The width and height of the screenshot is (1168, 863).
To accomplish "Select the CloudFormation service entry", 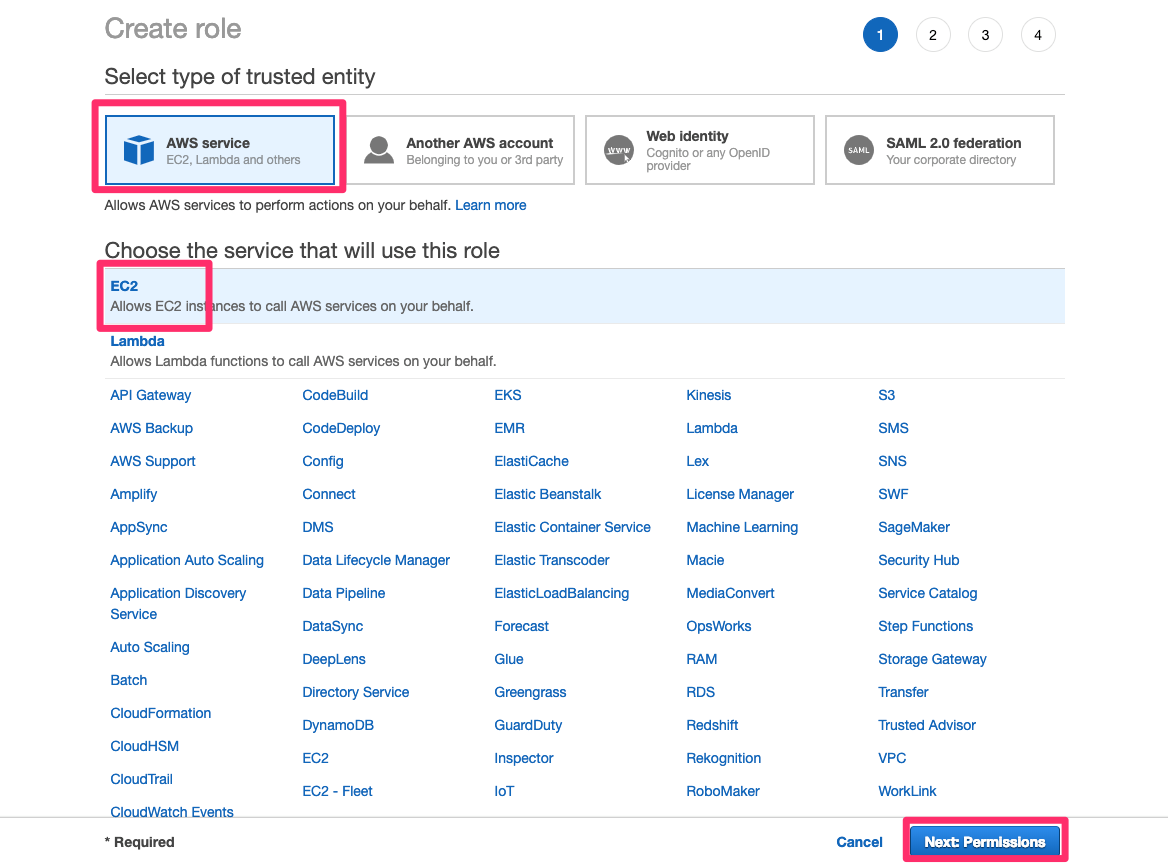I will pos(161,713).
